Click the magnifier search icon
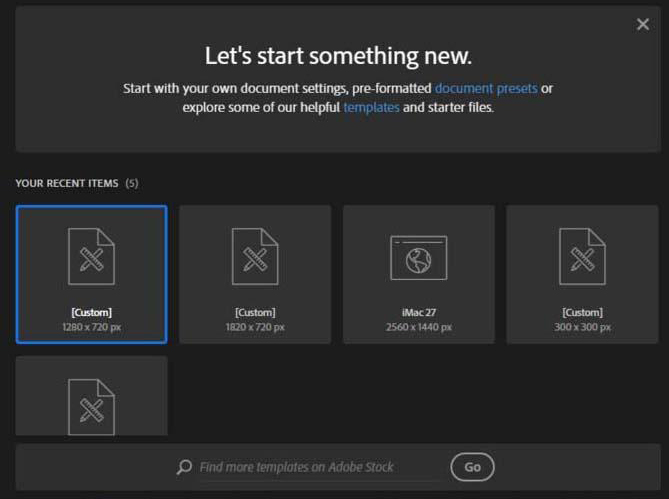This screenshot has width=669, height=499. coord(184,467)
